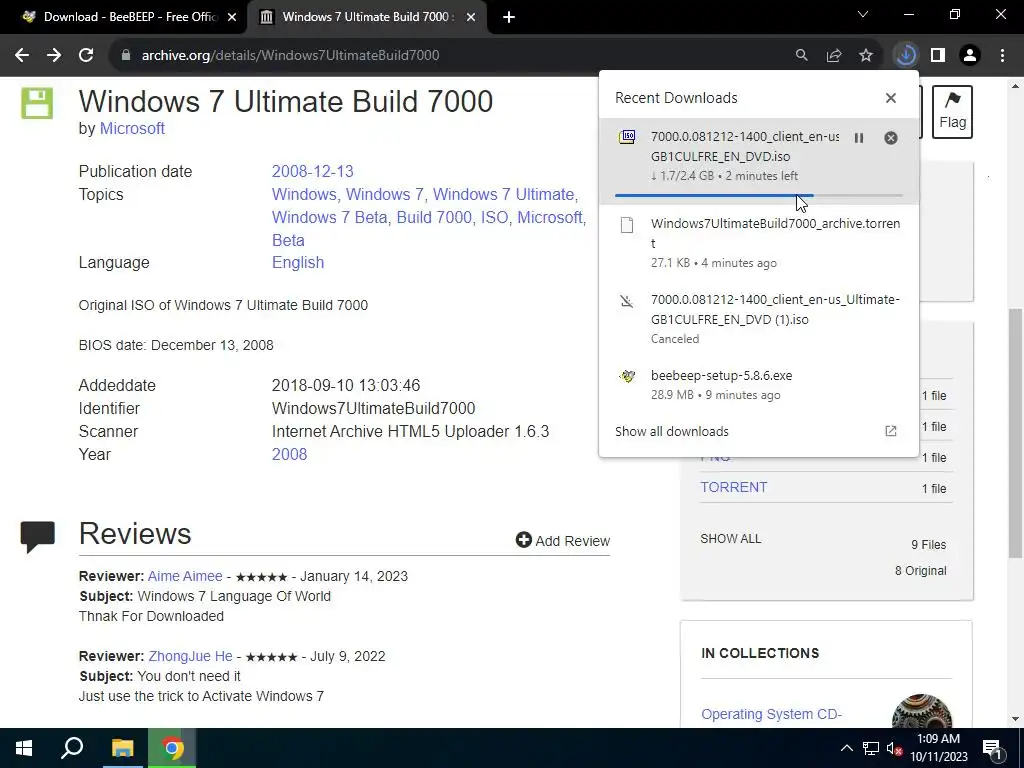Open the taskbar clock and date

pos(938,748)
